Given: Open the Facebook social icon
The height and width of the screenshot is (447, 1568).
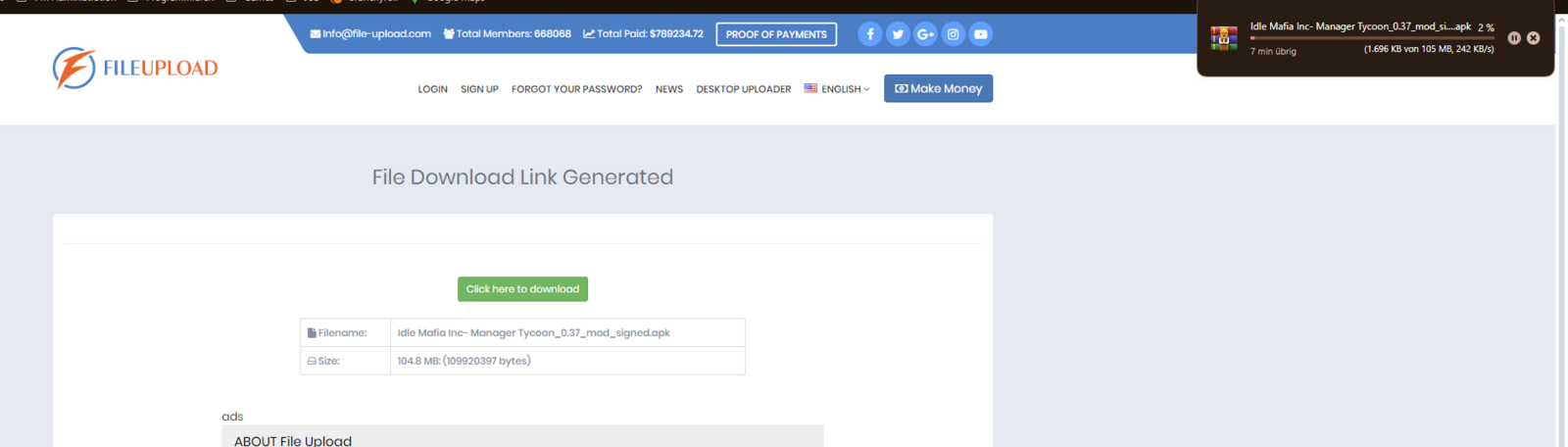Looking at the screenshot, I should (869, 34).
